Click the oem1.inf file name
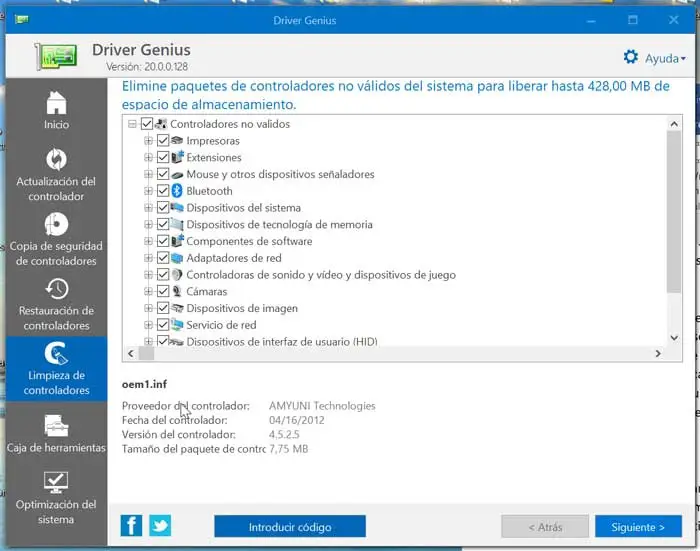Viewport: 700px width, 551px height. coord(144,384)
